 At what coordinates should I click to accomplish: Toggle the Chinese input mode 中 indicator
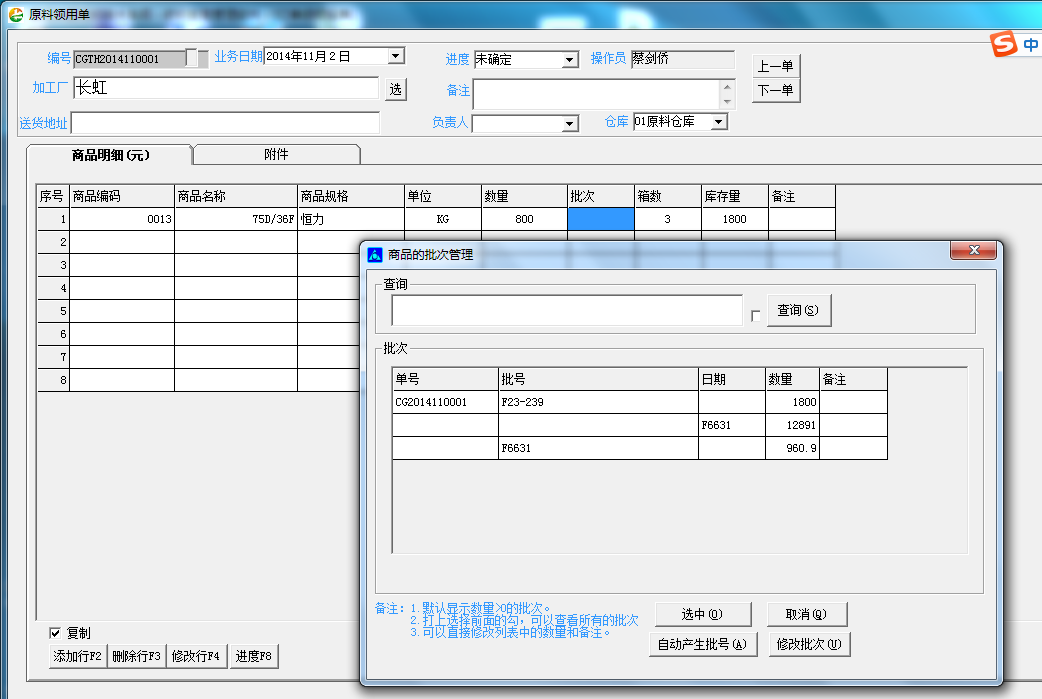click(x=1031, y=45)
